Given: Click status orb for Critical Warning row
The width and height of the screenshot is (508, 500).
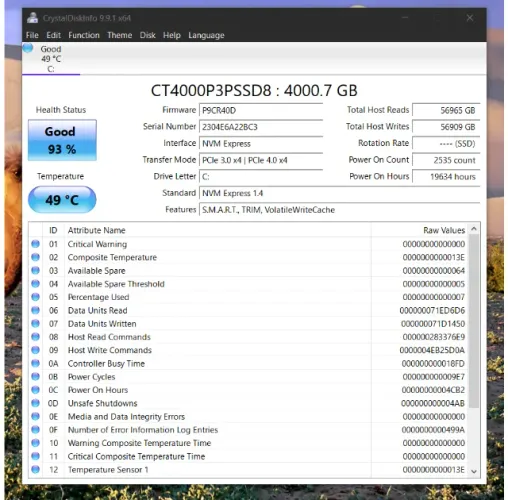Looking at the screenshot, I should pyautogui.click(x=35, y=244).
